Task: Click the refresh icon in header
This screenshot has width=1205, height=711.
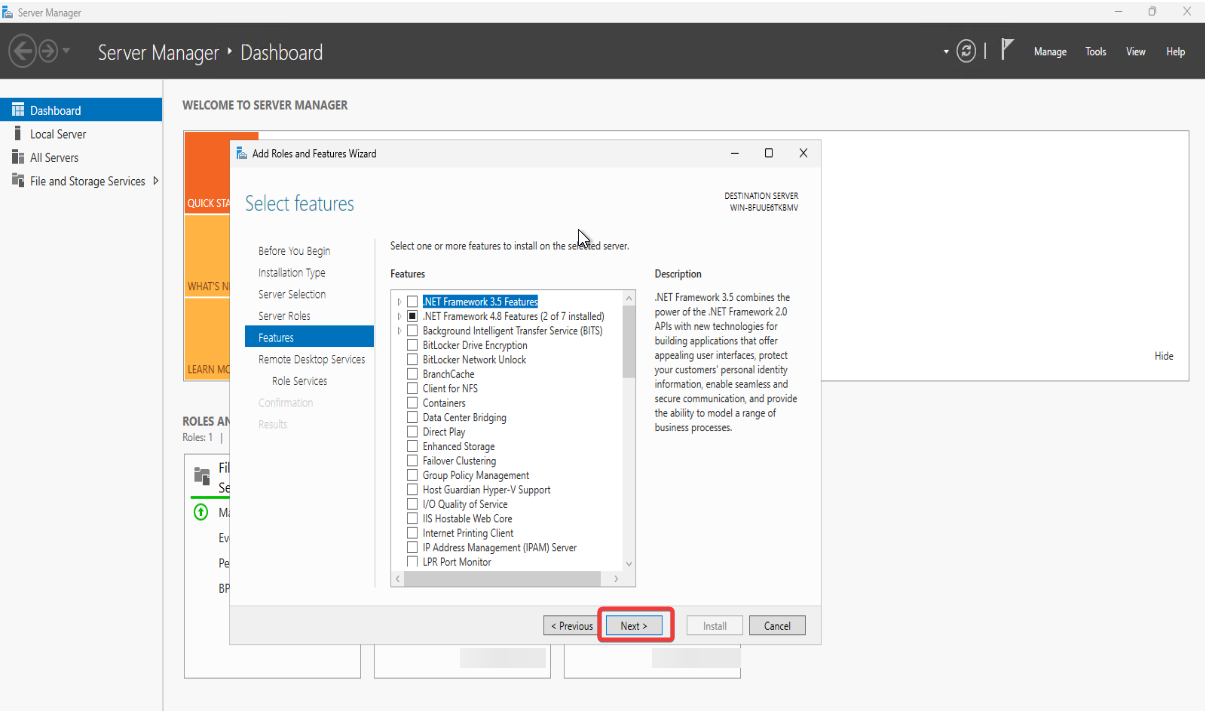Action: [x=966, y=52]
